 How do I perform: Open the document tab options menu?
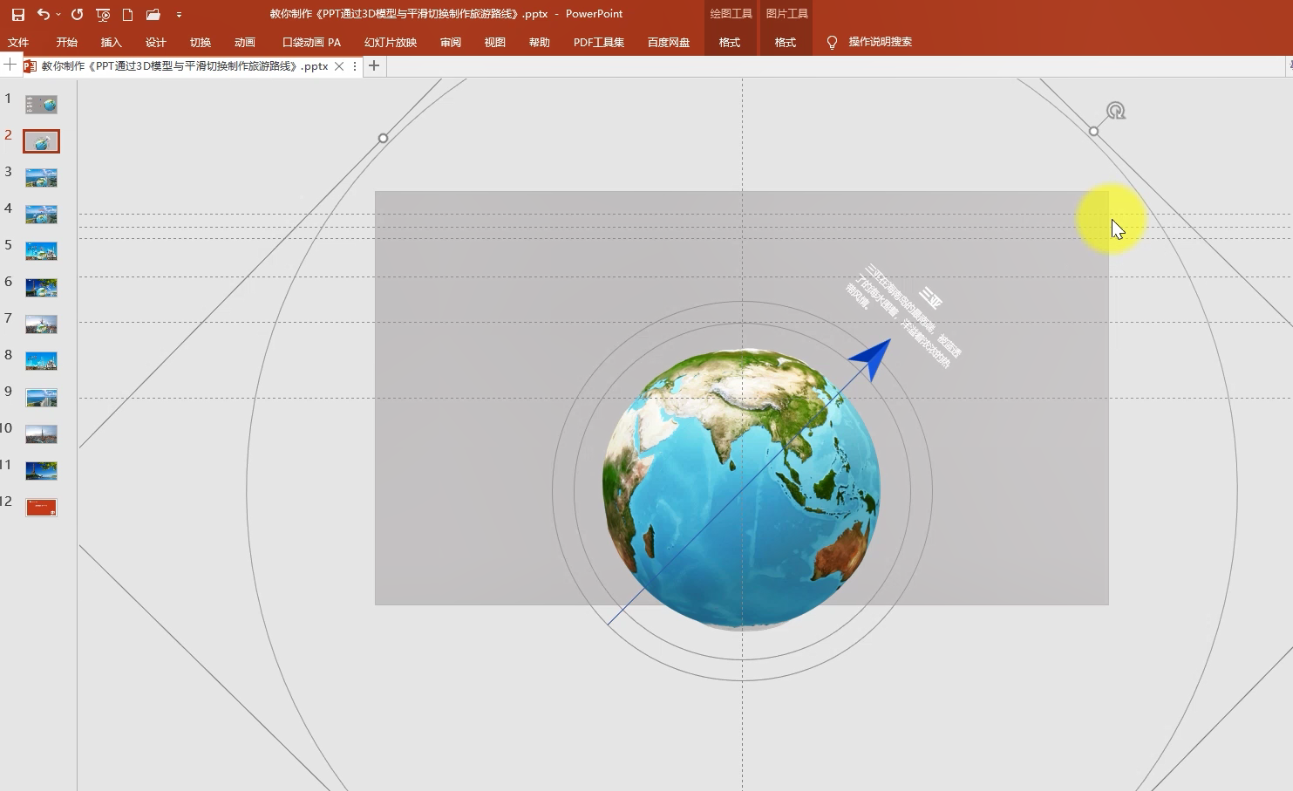click(x=355, y=66)
